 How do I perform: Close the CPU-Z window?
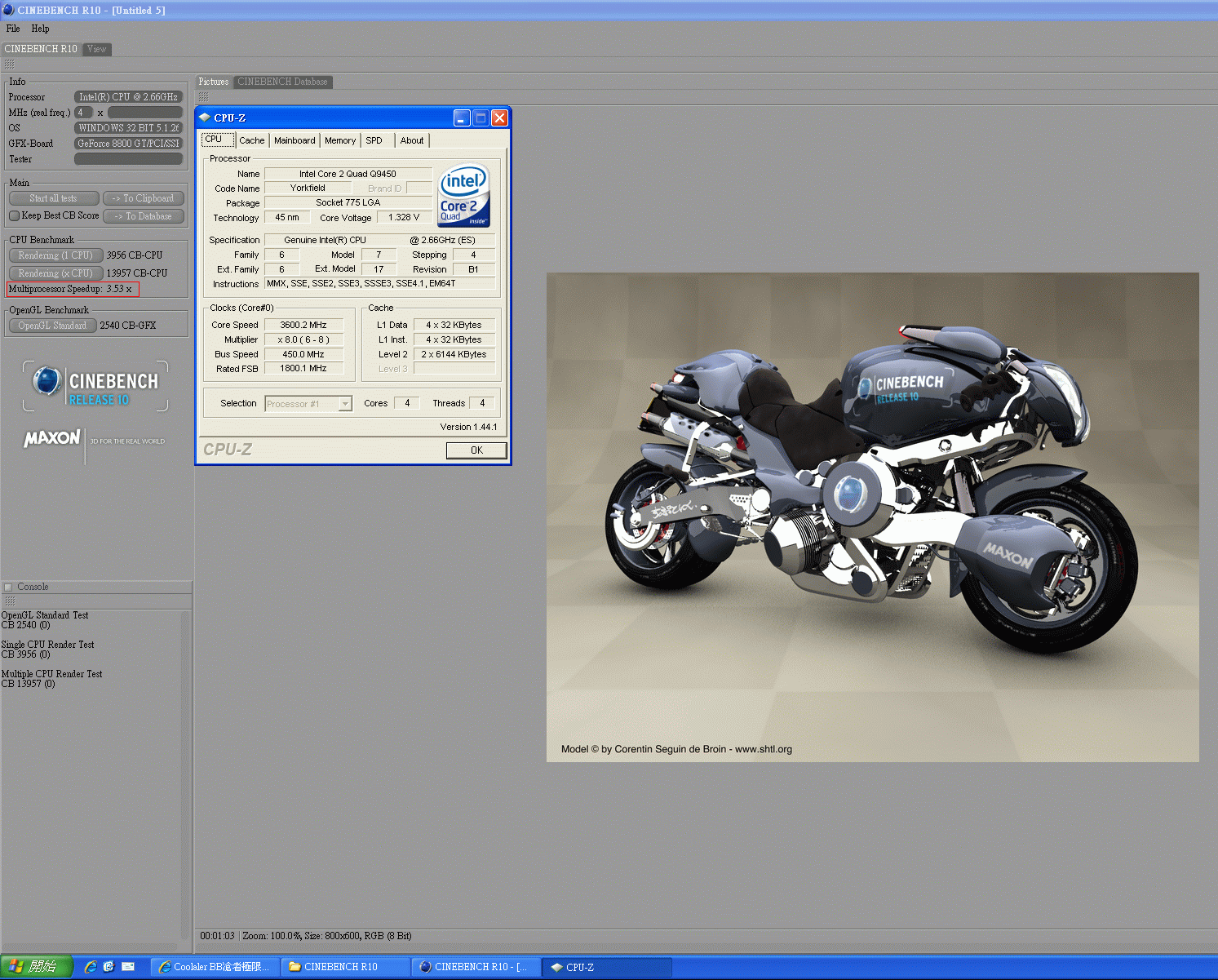pos(500,118)
